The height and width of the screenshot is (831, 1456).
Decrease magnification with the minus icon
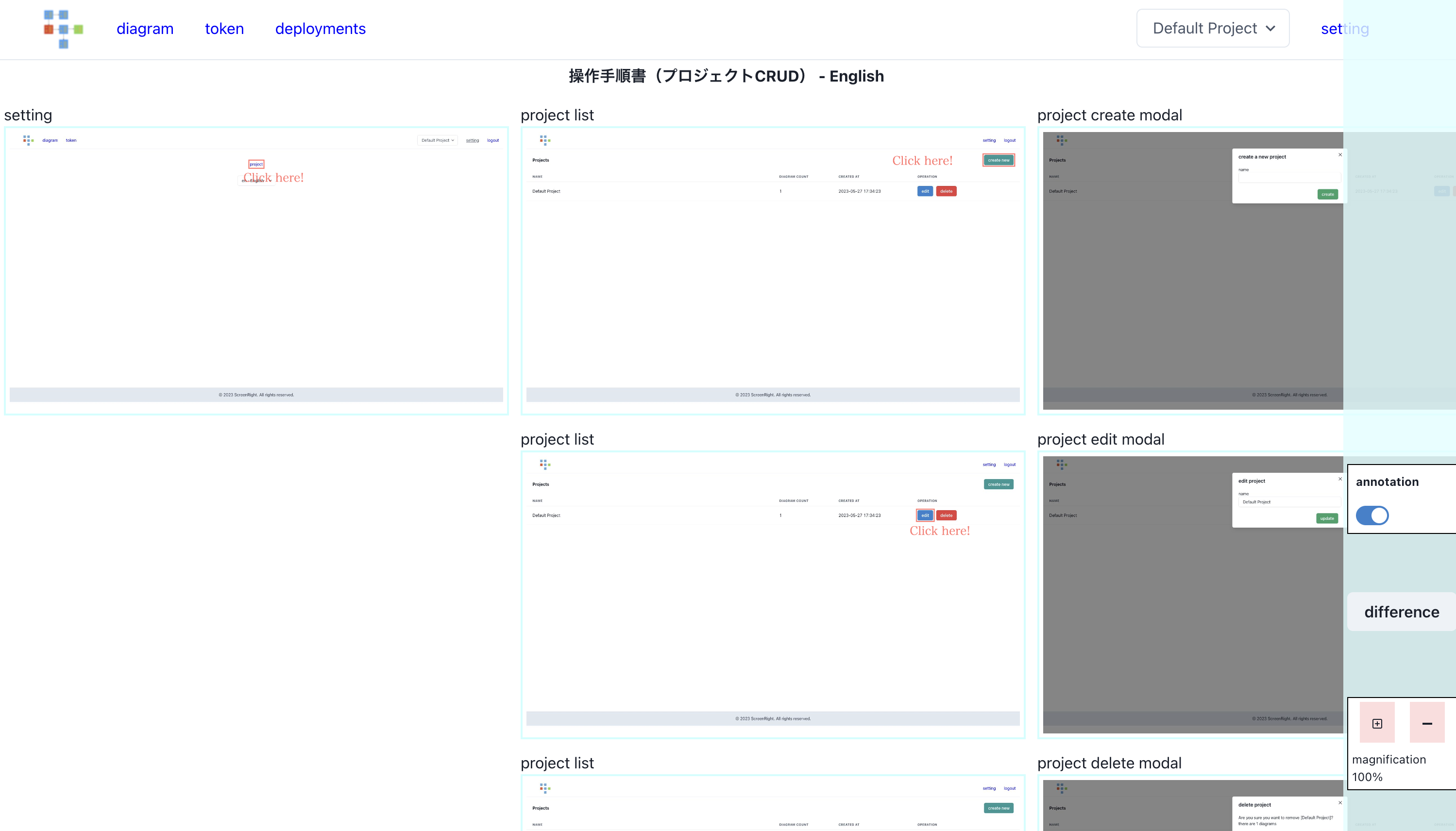click(x=1427, y=723)
